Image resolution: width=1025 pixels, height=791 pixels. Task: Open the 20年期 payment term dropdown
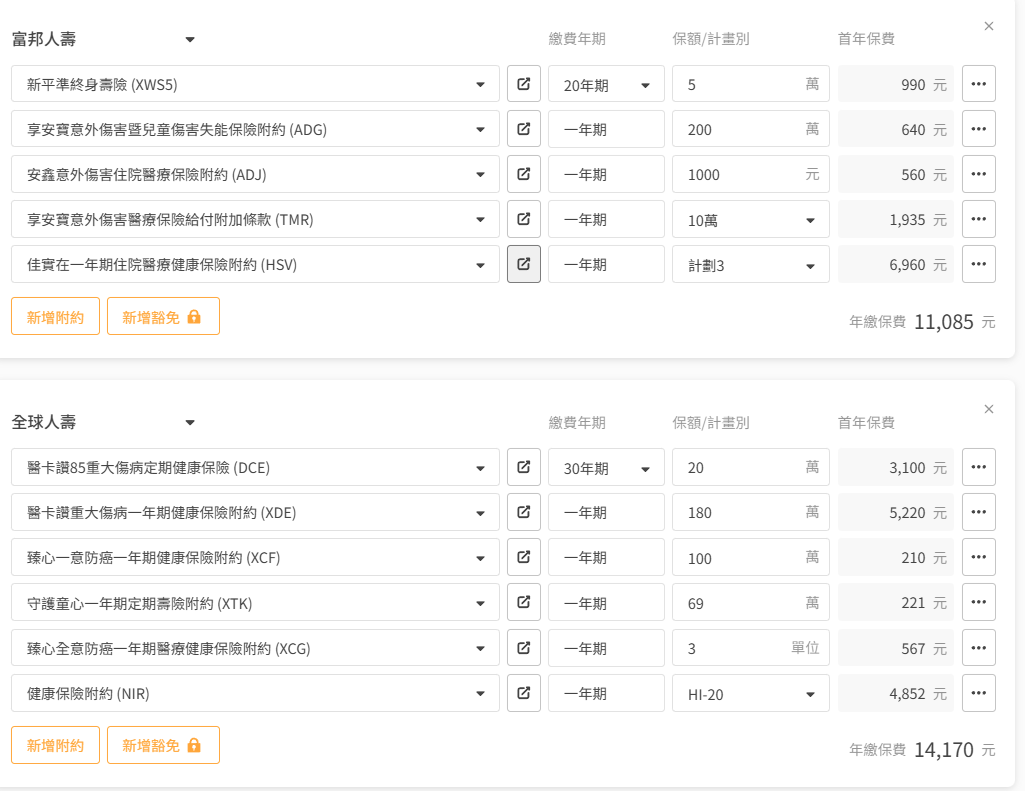click(606, 85)
